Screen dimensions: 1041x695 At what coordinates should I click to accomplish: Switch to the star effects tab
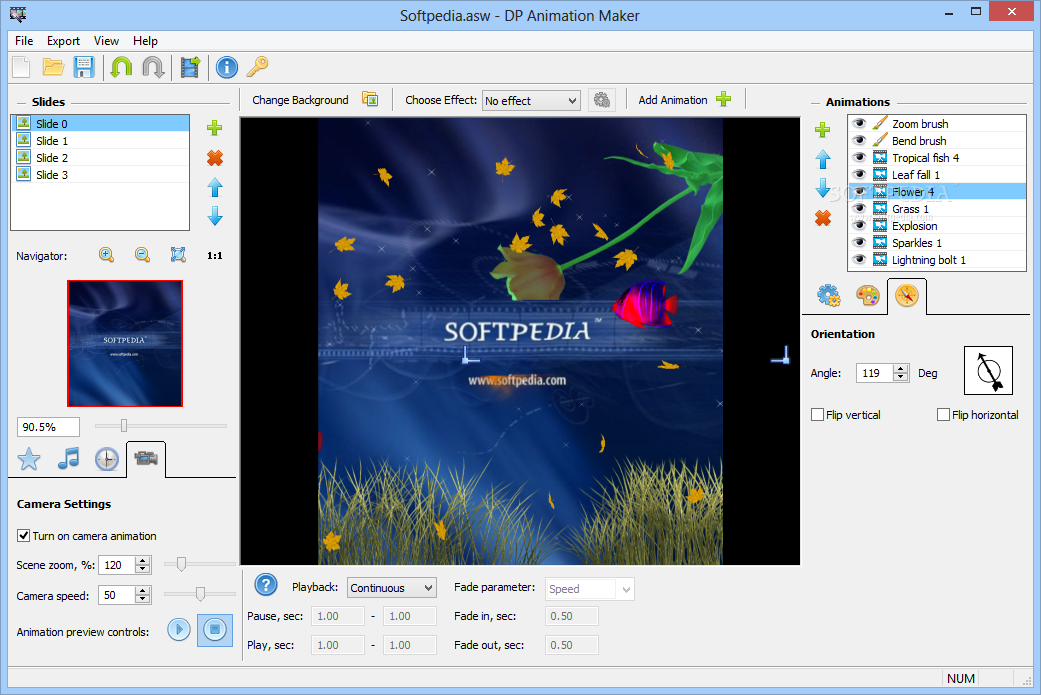(x=29, y=459)
